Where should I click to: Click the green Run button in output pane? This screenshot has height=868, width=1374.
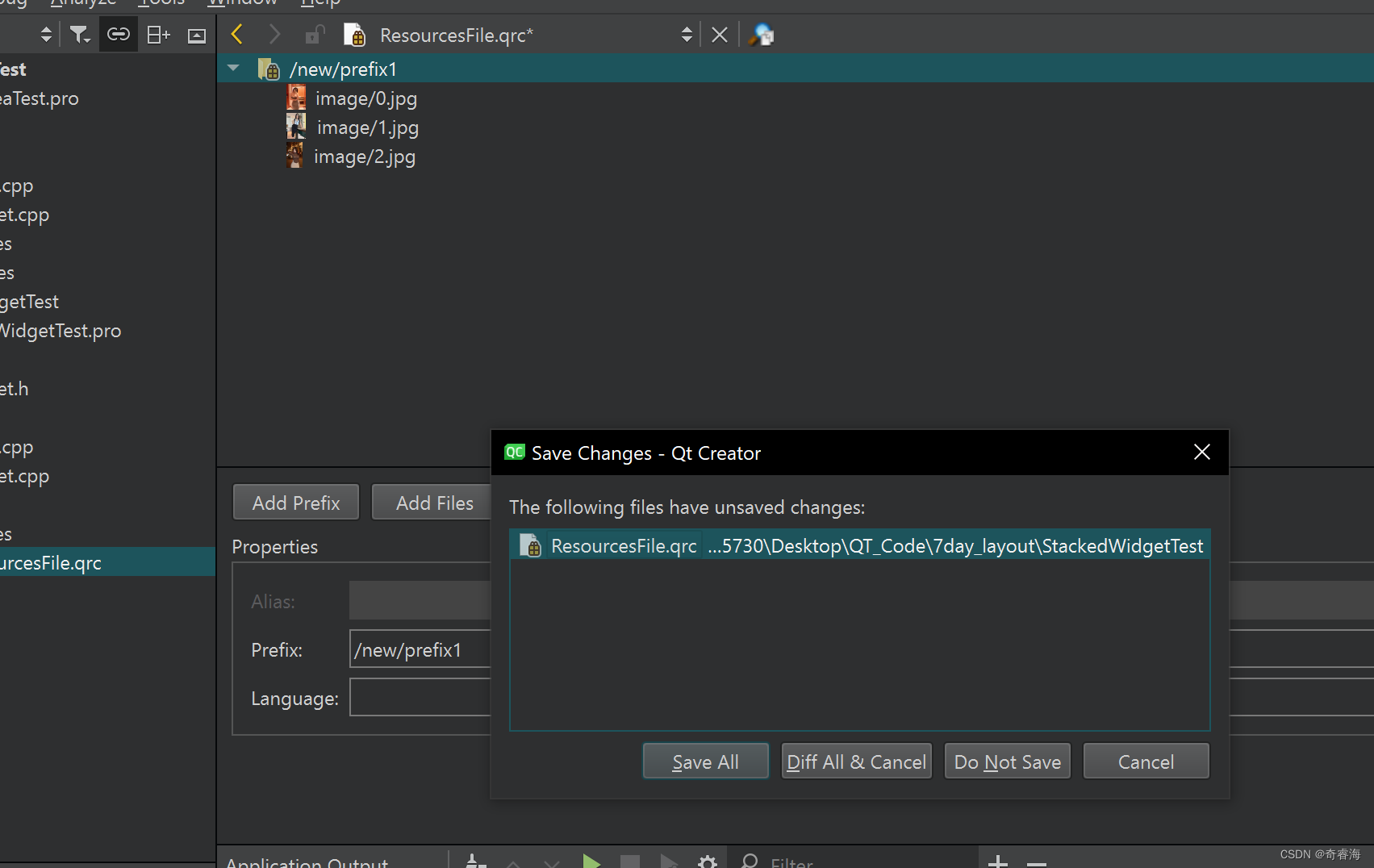pos(591,862)
